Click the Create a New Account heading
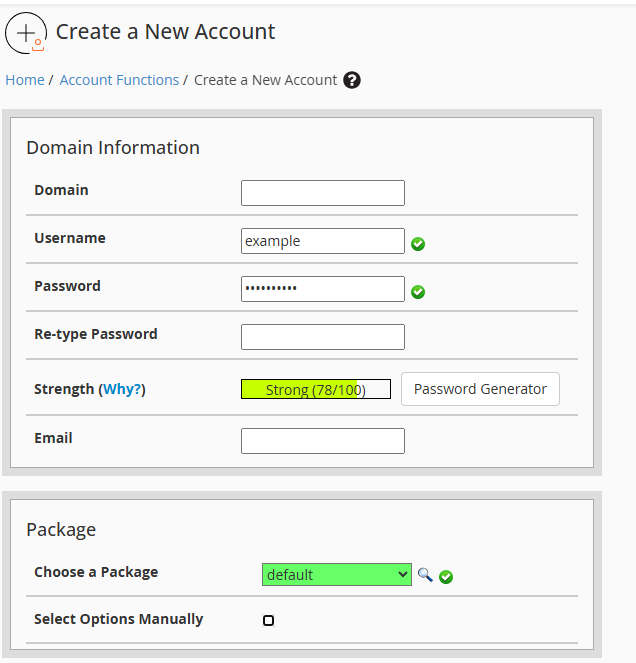Viewport: 636px width, 663px height. pos(165,32)
